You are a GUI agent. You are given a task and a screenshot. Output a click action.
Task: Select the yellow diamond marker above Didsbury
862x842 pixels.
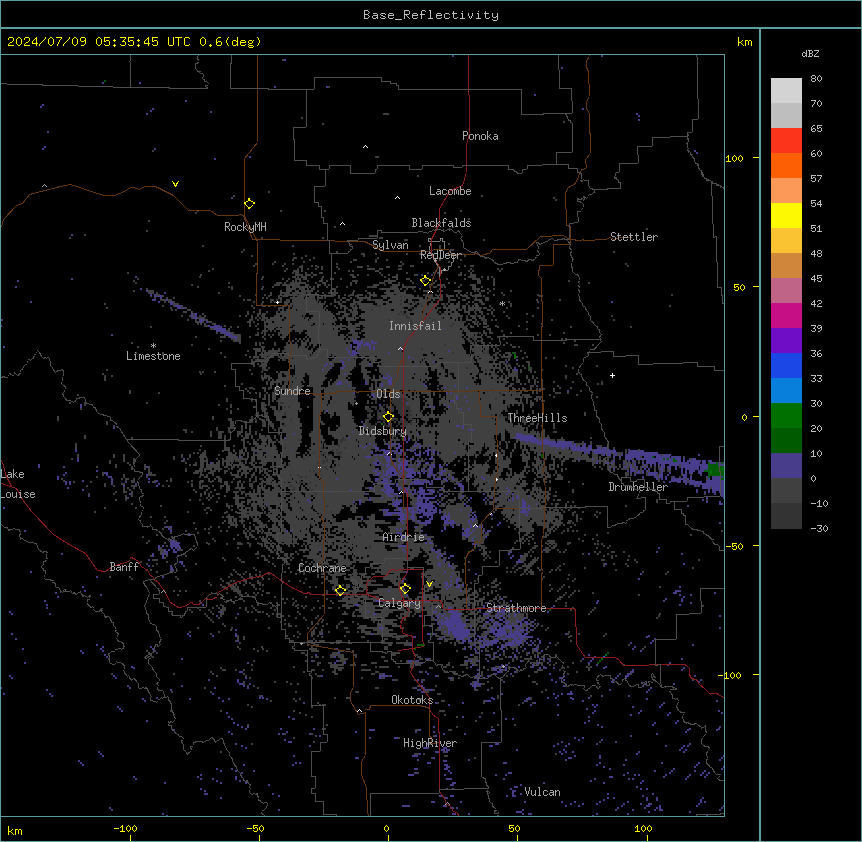click(389, 417)
